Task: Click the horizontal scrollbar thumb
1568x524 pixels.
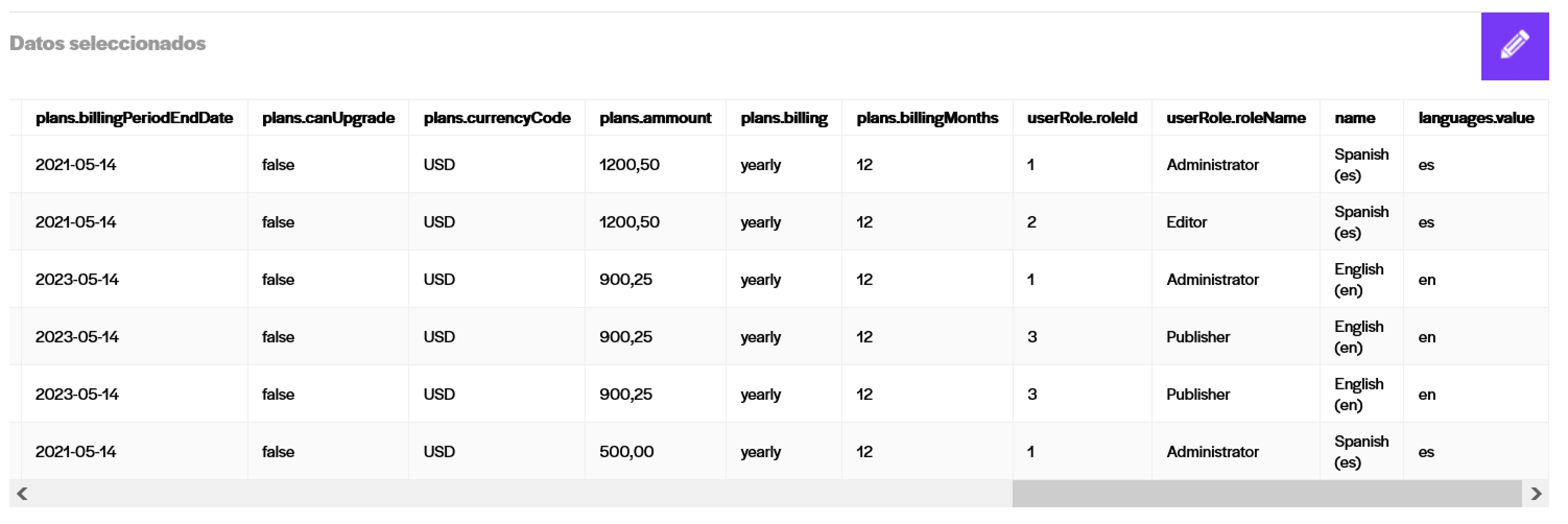Action: (x=1267, y=494)
